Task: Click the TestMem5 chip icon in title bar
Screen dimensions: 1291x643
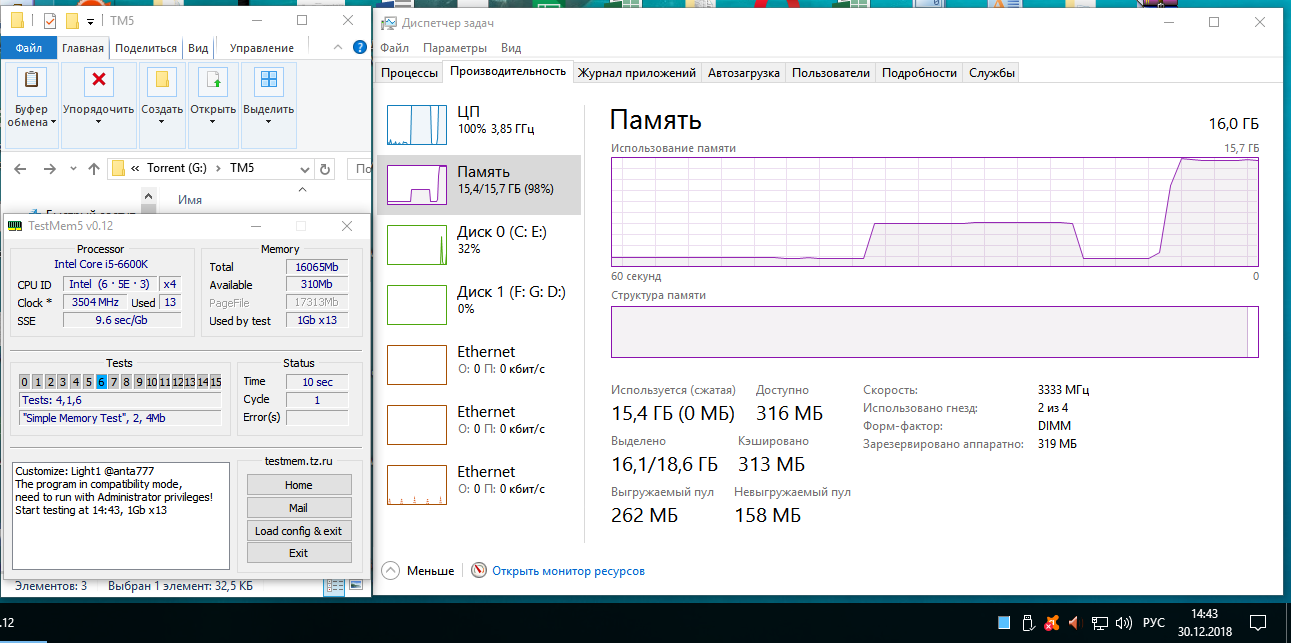Action: click(x=16, y=226)
